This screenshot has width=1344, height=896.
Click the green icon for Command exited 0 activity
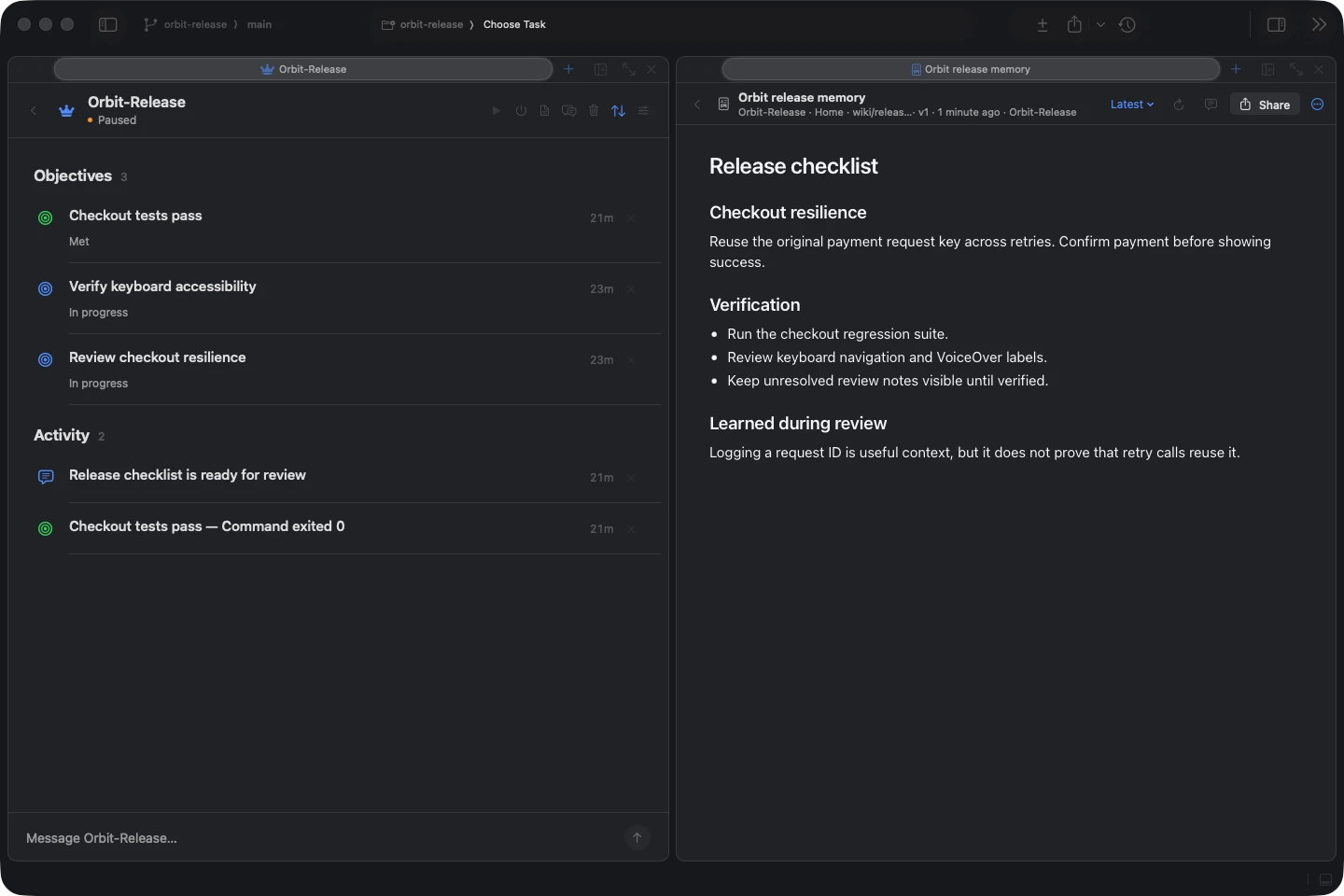coord(45,528)
